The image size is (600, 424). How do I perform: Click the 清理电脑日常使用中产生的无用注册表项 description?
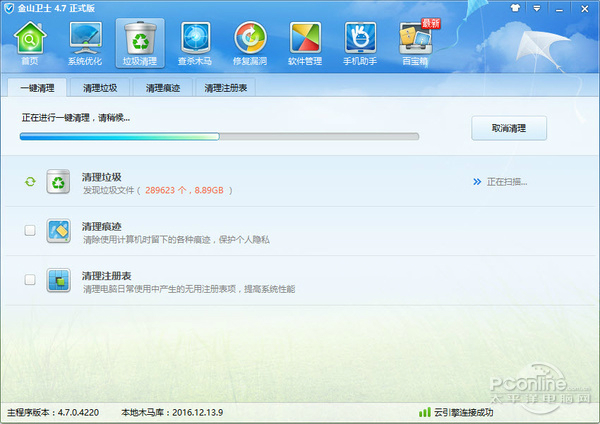pyautogui.click(x=189, y=289)
